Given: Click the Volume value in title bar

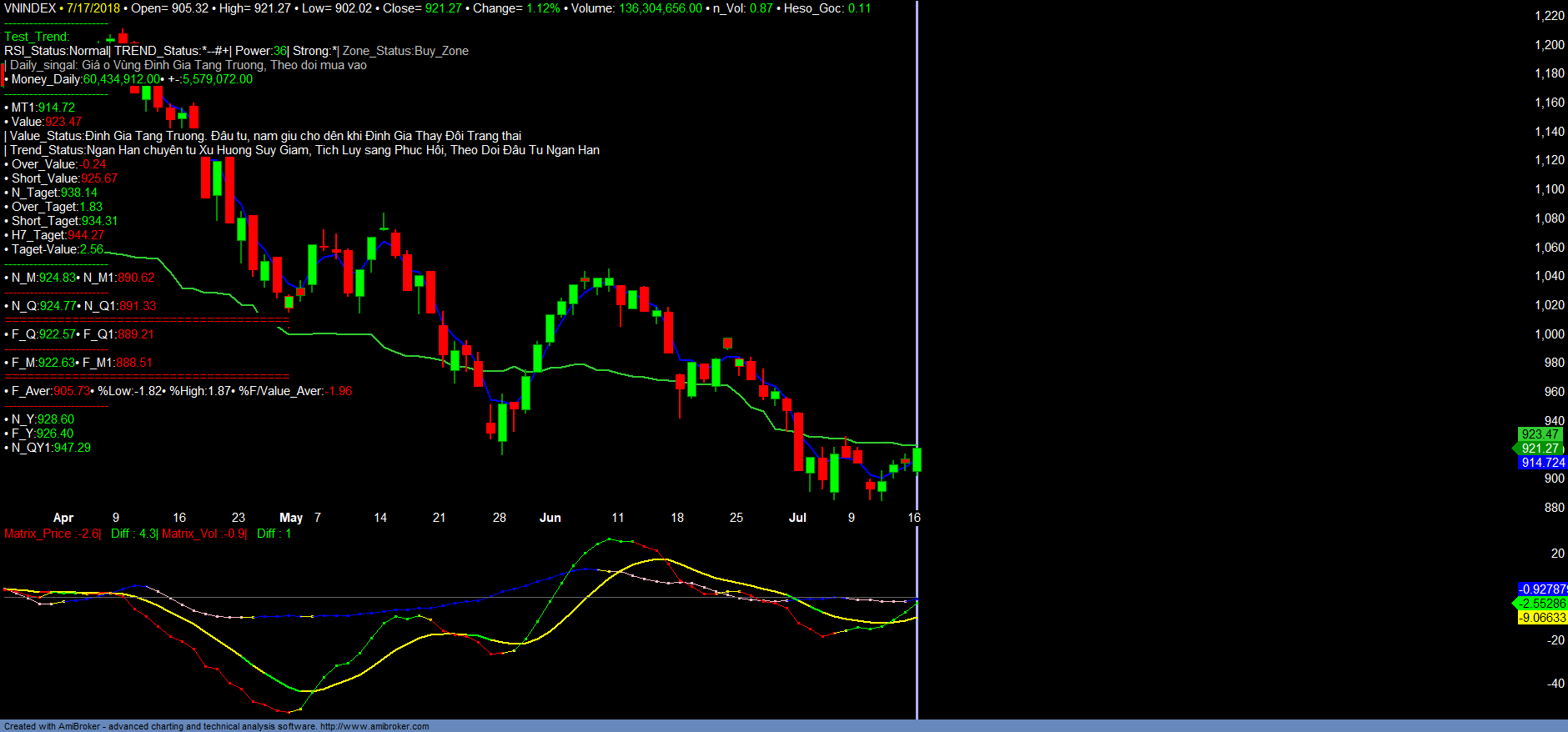Looking at the screenshot, I should (x=660, y=8).
